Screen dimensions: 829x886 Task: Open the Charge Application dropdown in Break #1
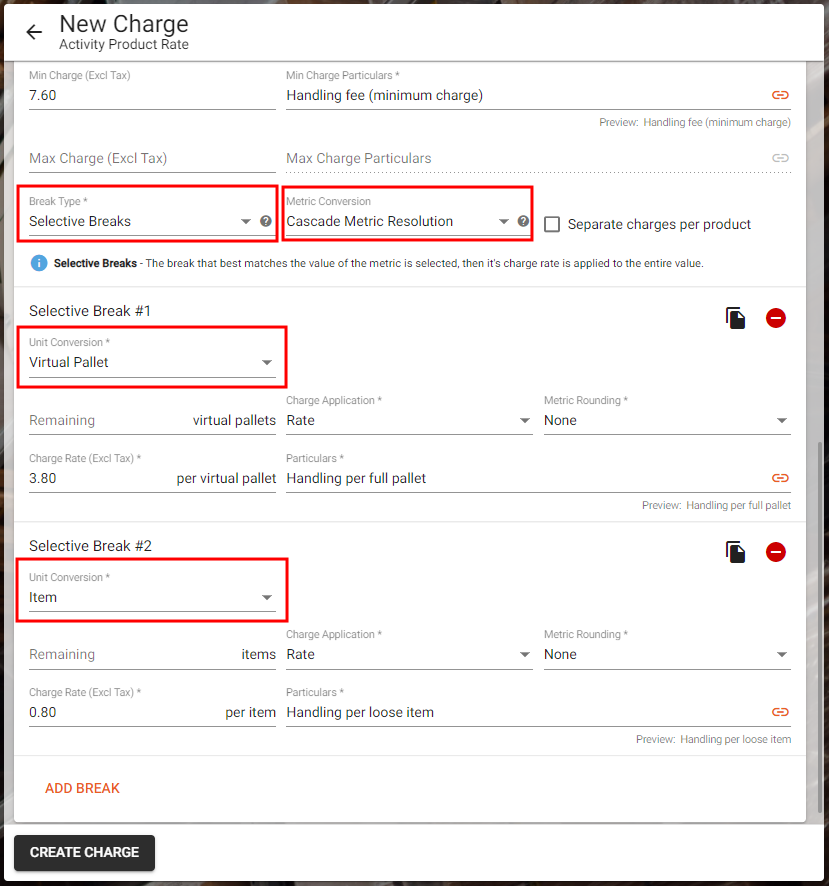tap(524, 420)
